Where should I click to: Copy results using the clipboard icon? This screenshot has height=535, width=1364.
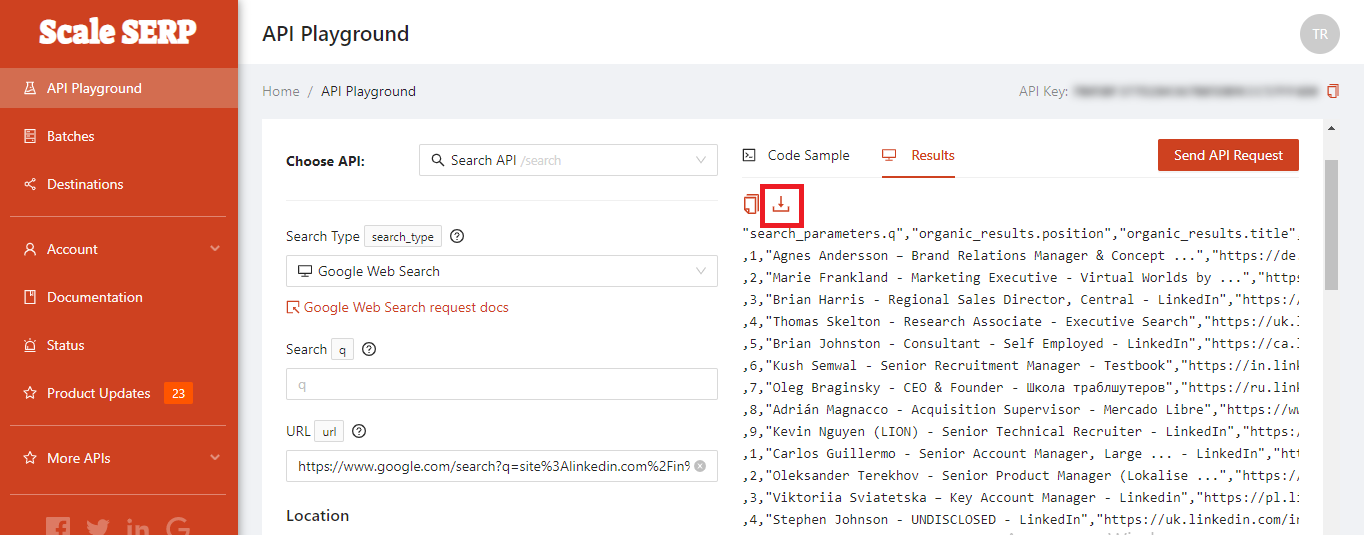[x=751, y=204]
